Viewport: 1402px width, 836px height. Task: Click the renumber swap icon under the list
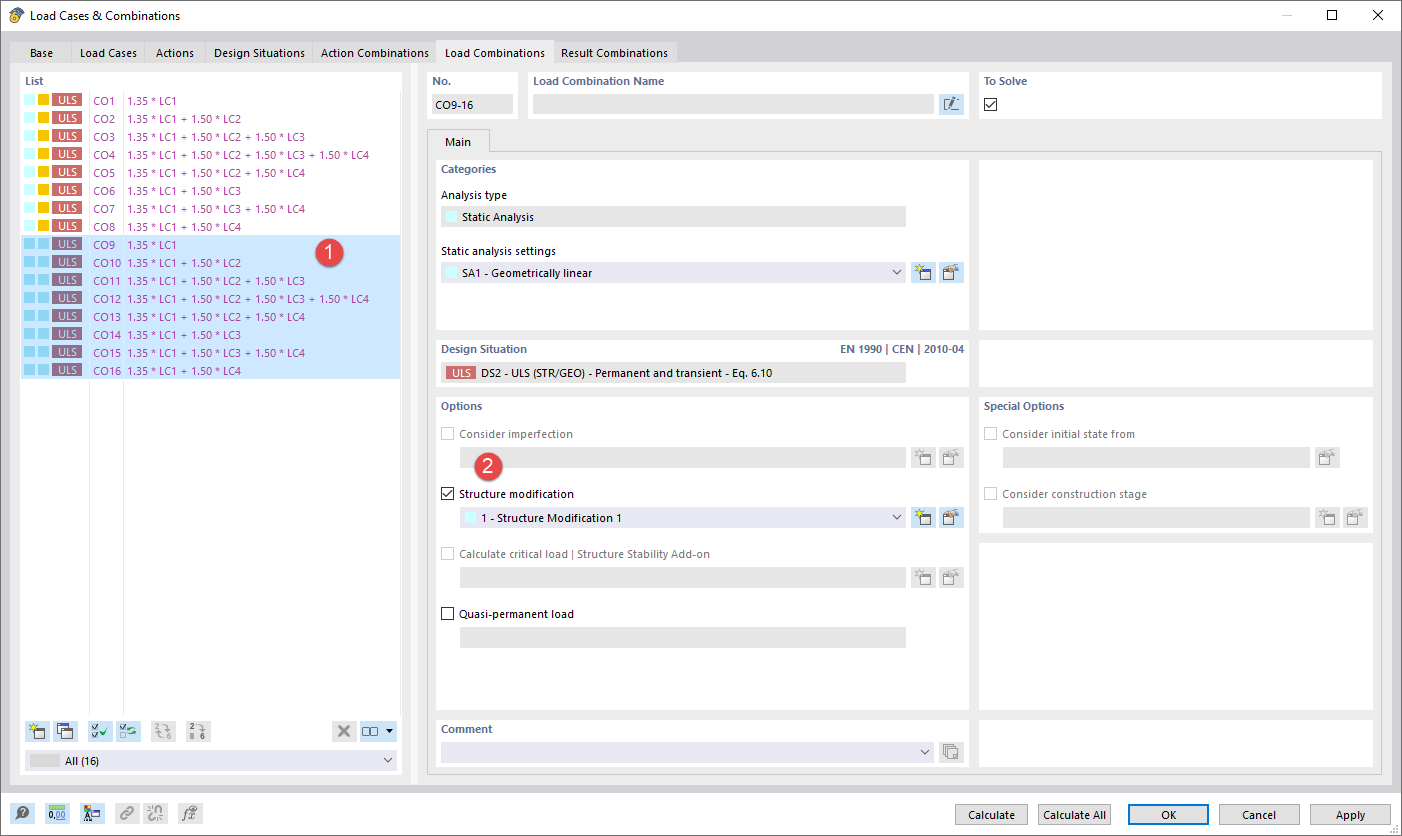tap(163, 731)
